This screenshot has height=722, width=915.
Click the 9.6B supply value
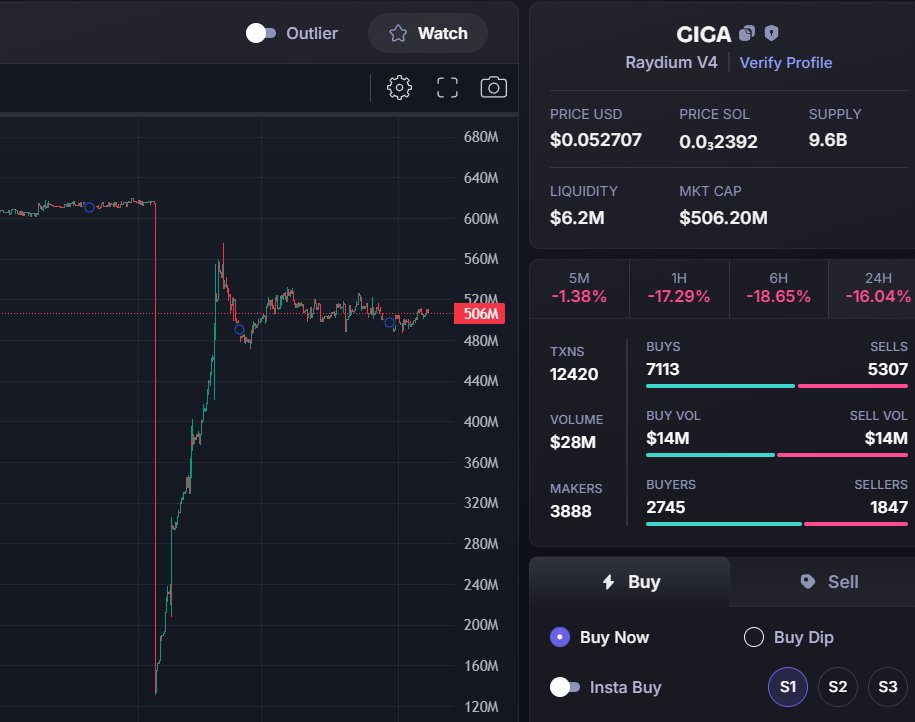[x=827, y=139]
